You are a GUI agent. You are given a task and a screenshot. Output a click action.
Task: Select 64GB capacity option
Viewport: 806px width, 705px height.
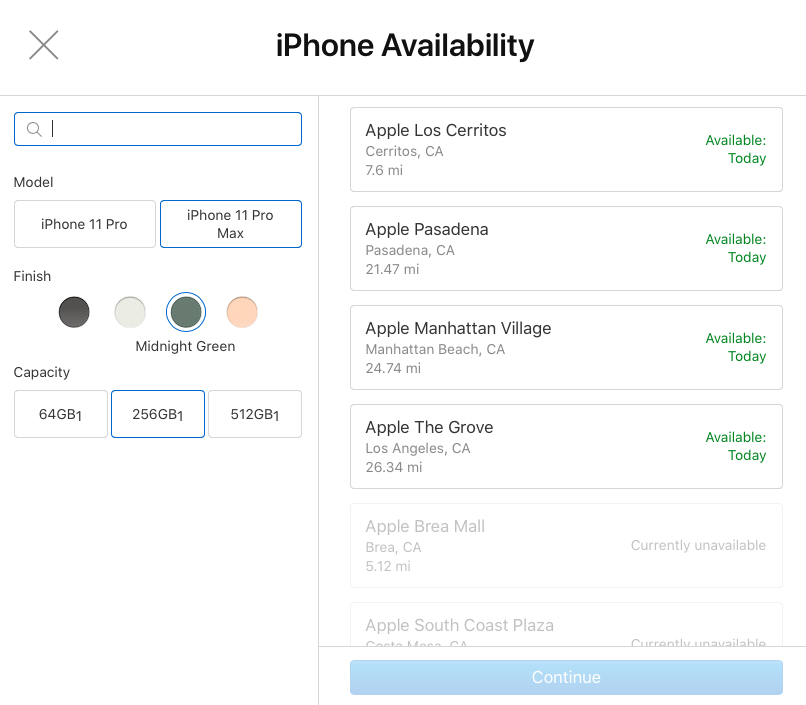(61, 414)
